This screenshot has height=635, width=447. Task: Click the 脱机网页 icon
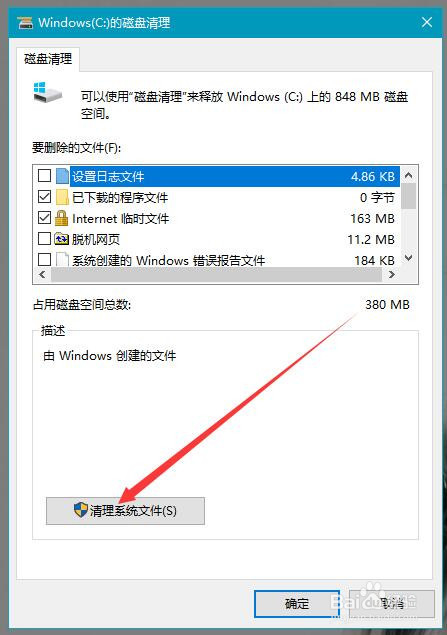[x=62, y=239]
